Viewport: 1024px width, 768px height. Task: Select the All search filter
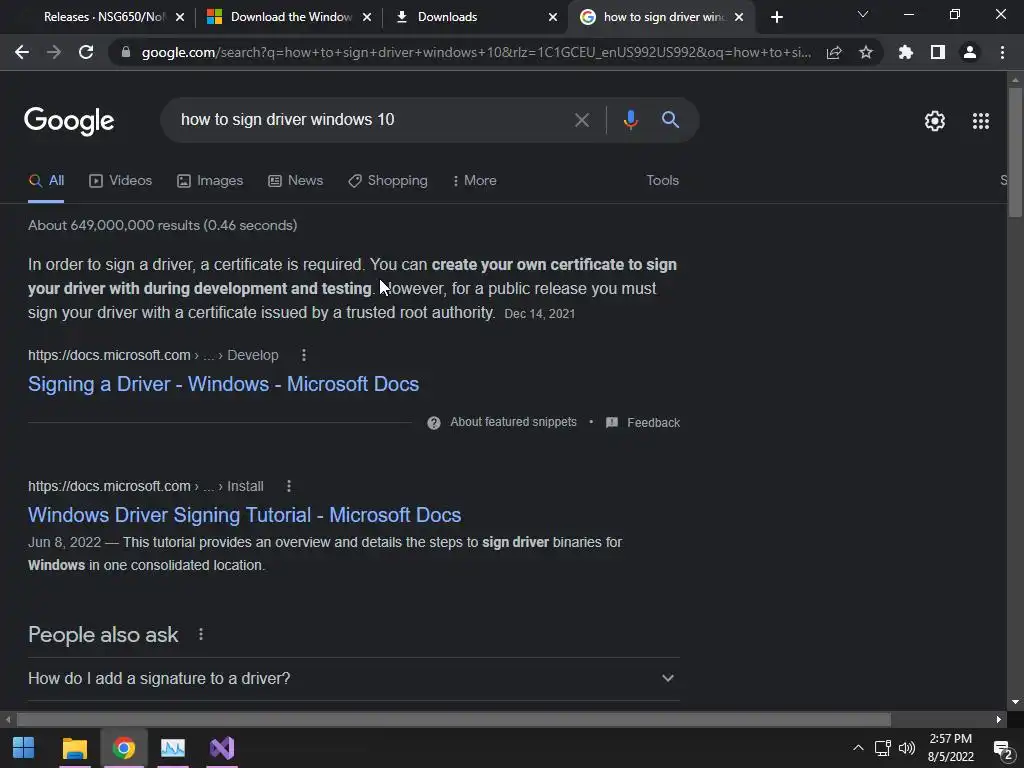(x=46, y=181)
